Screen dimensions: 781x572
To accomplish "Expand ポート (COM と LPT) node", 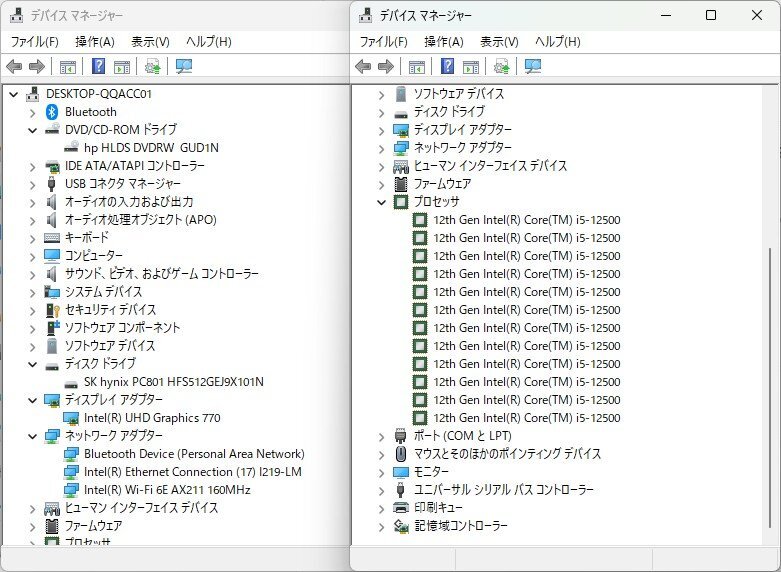I will coord(382,436).
